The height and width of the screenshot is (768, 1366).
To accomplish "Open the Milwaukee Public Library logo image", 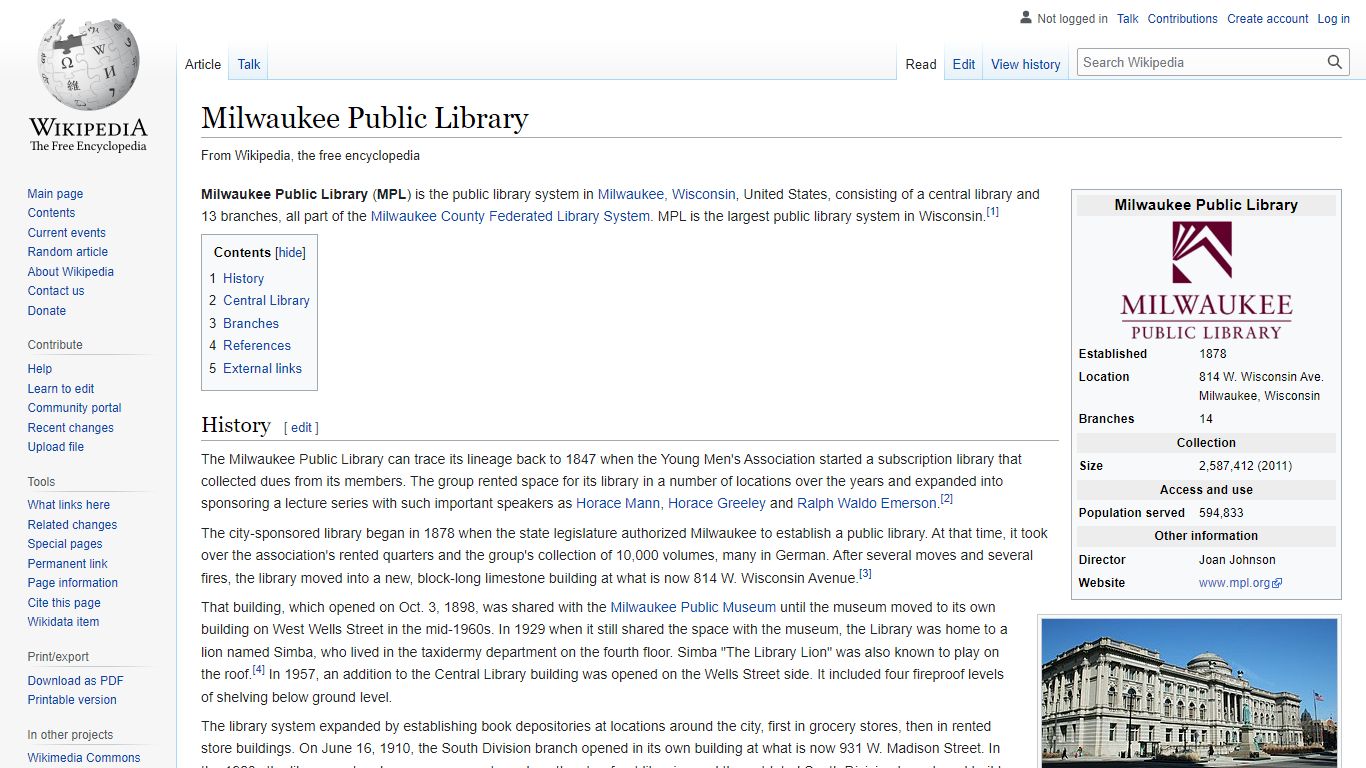I will point(1206,281).
